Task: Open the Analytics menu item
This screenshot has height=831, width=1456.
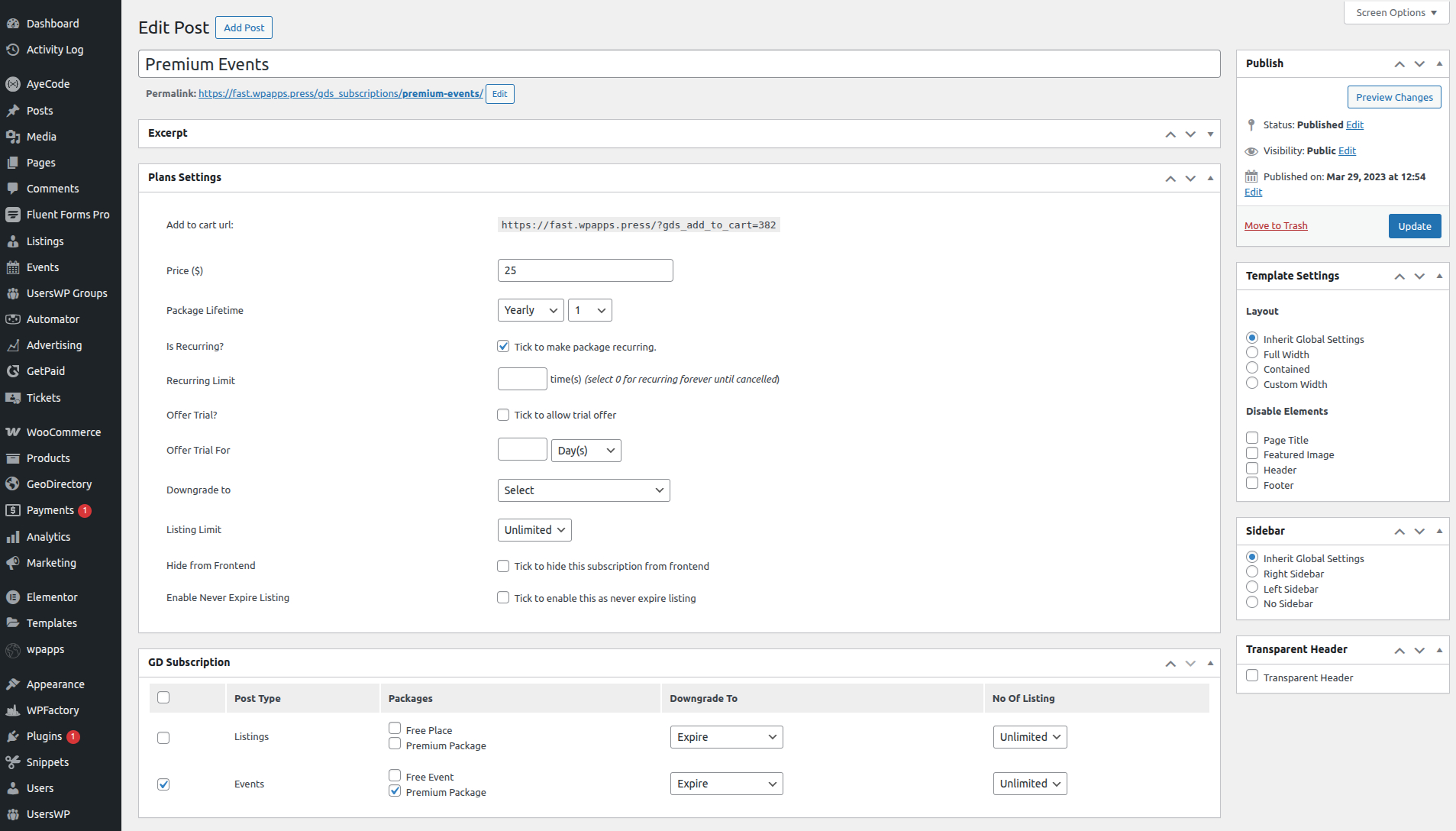Action: pyautogui.click(x=48, y=537)
